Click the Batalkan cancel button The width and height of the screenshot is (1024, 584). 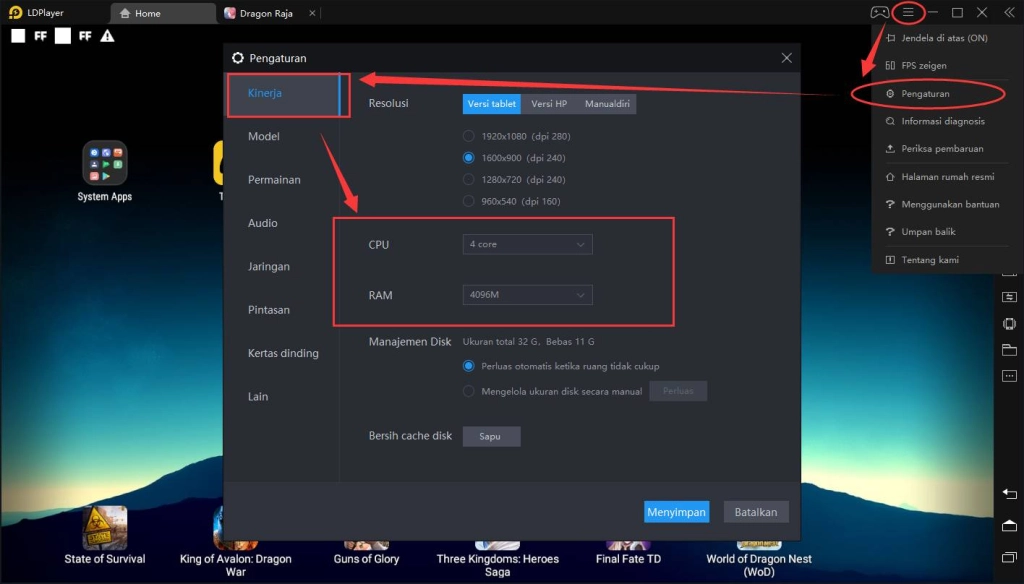[756, 512]
